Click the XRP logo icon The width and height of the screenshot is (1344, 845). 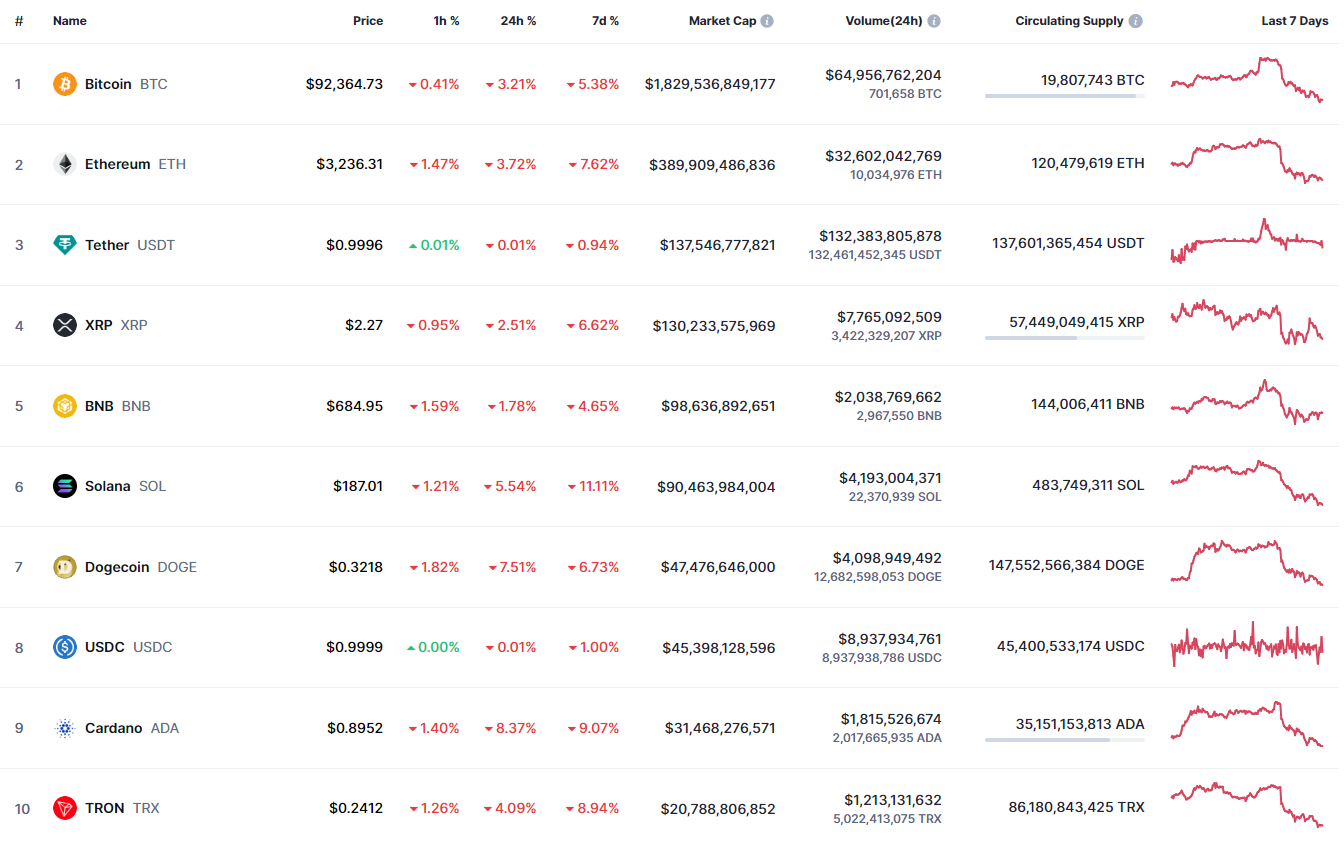[65, 325]
